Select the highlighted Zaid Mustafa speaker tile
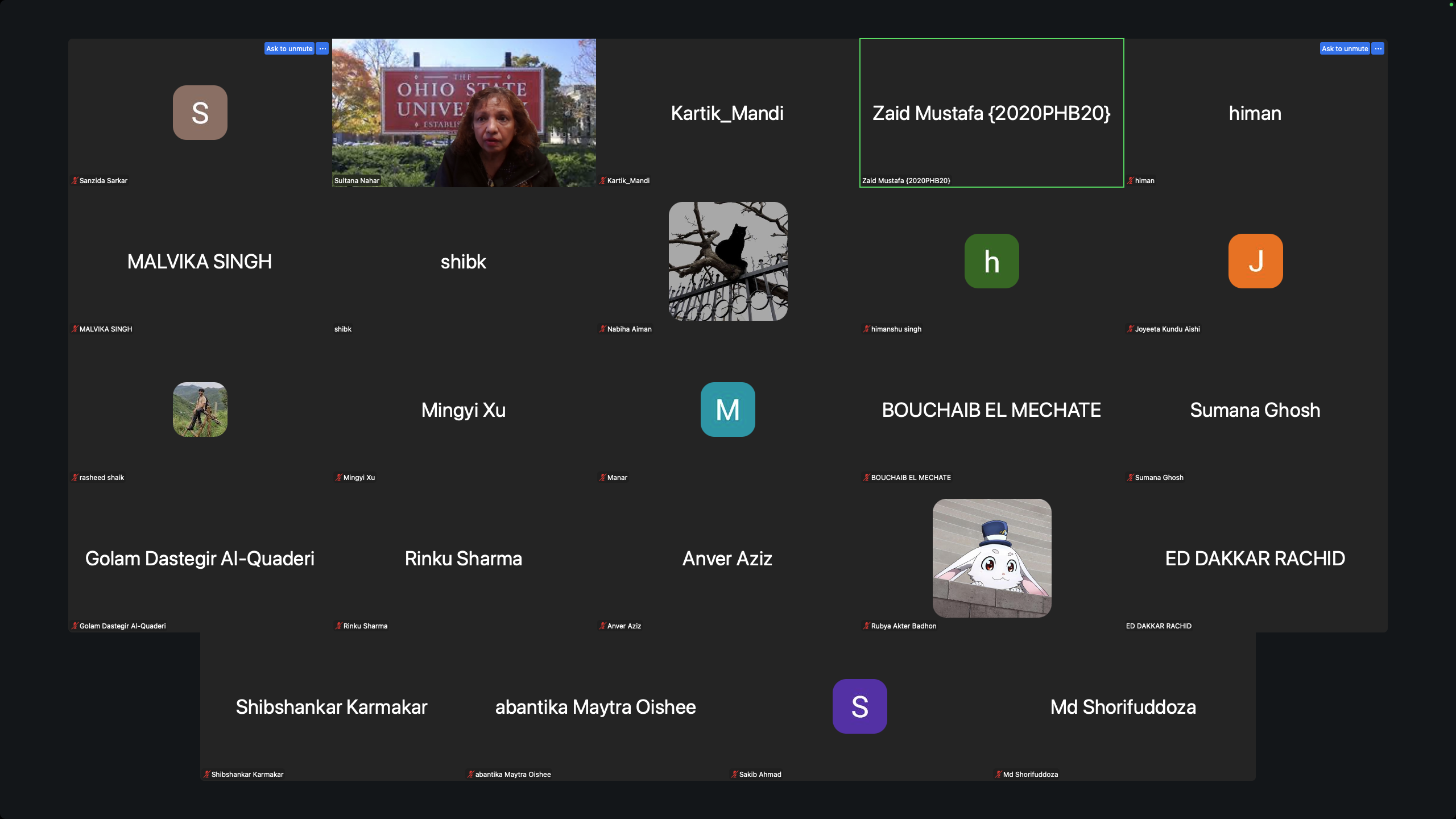This screenshot has height=819, width=1456. pos(991,113)
